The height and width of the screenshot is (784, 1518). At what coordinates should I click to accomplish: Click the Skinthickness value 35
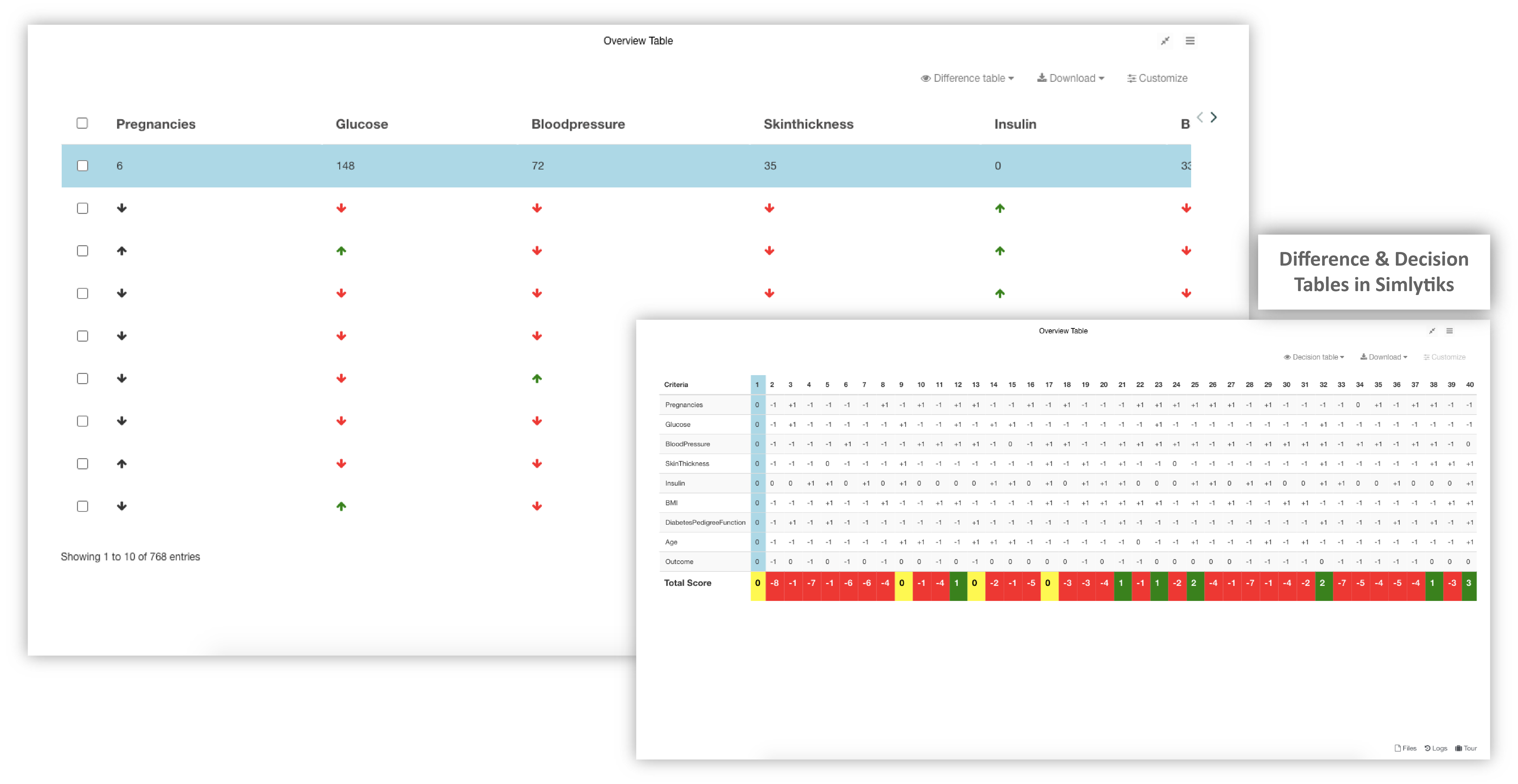click(770, 166)
